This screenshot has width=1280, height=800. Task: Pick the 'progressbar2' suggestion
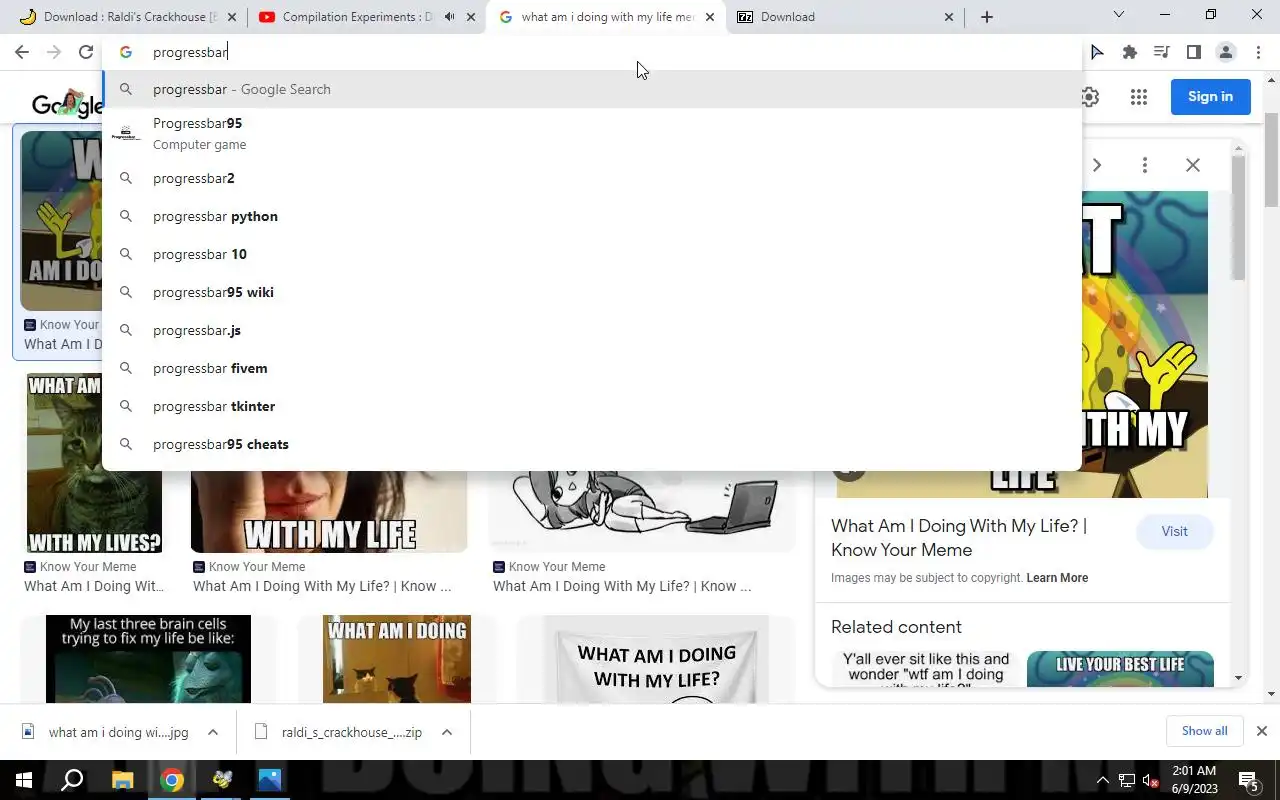click(x=592, y=178)
